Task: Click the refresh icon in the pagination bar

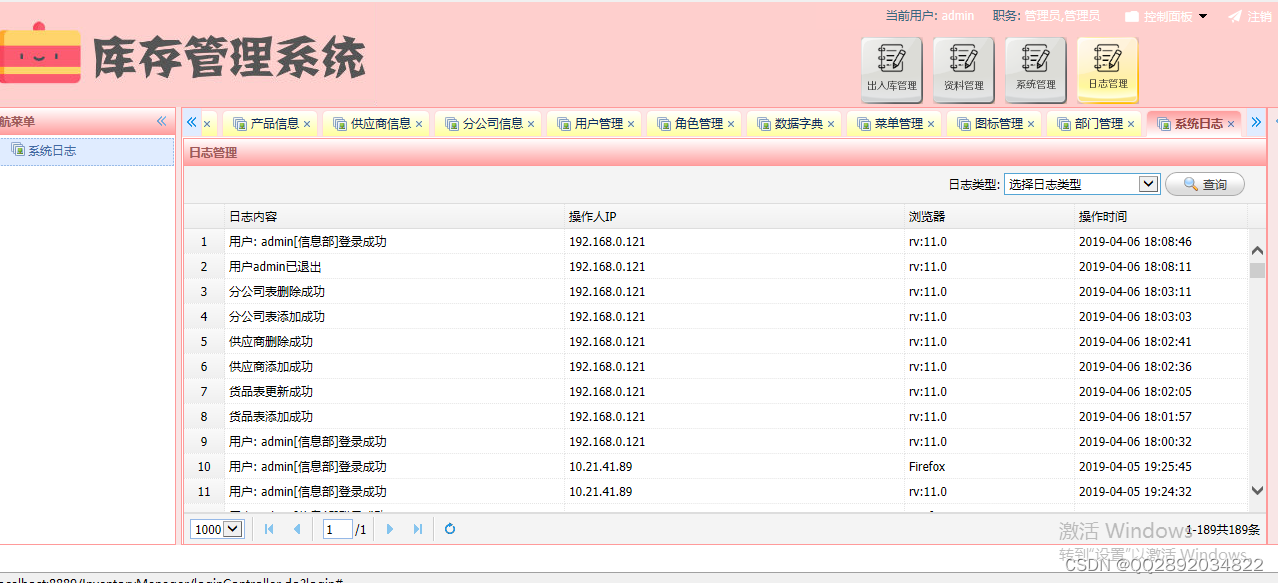Action: tap(449, 528)
